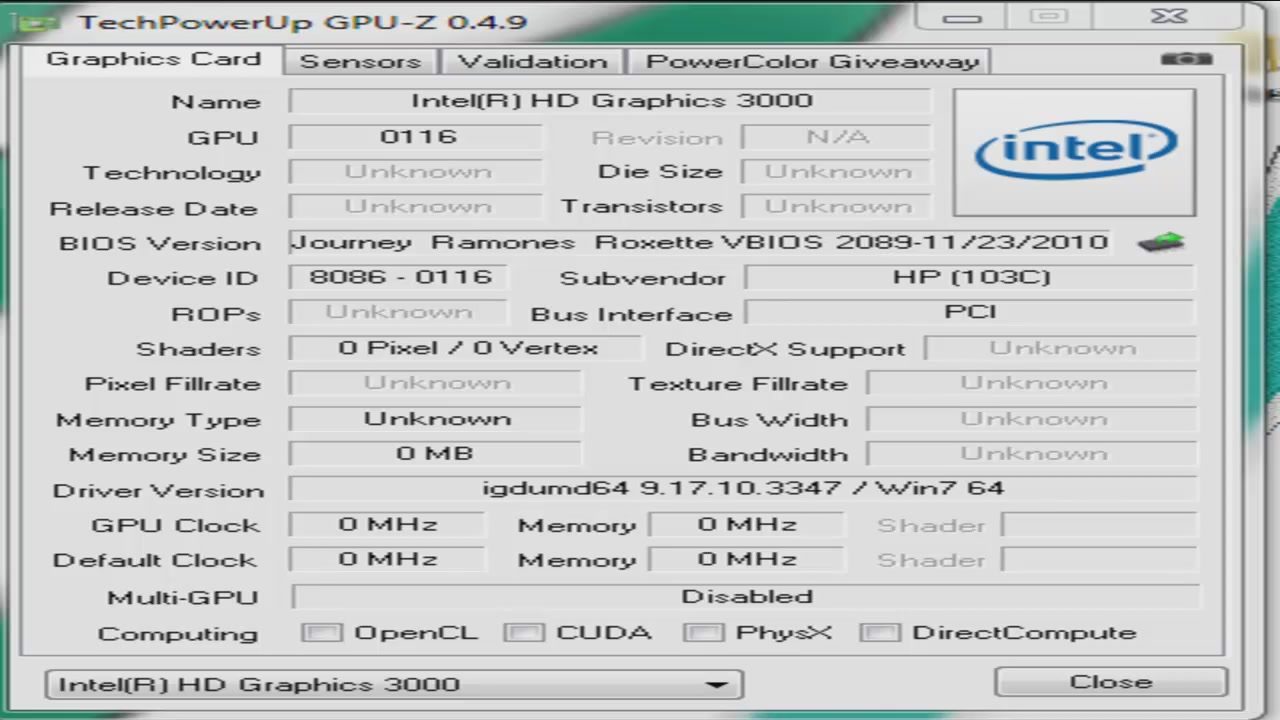Click the Bus Width Unknown field
1280x720 pixels.
1032,419
